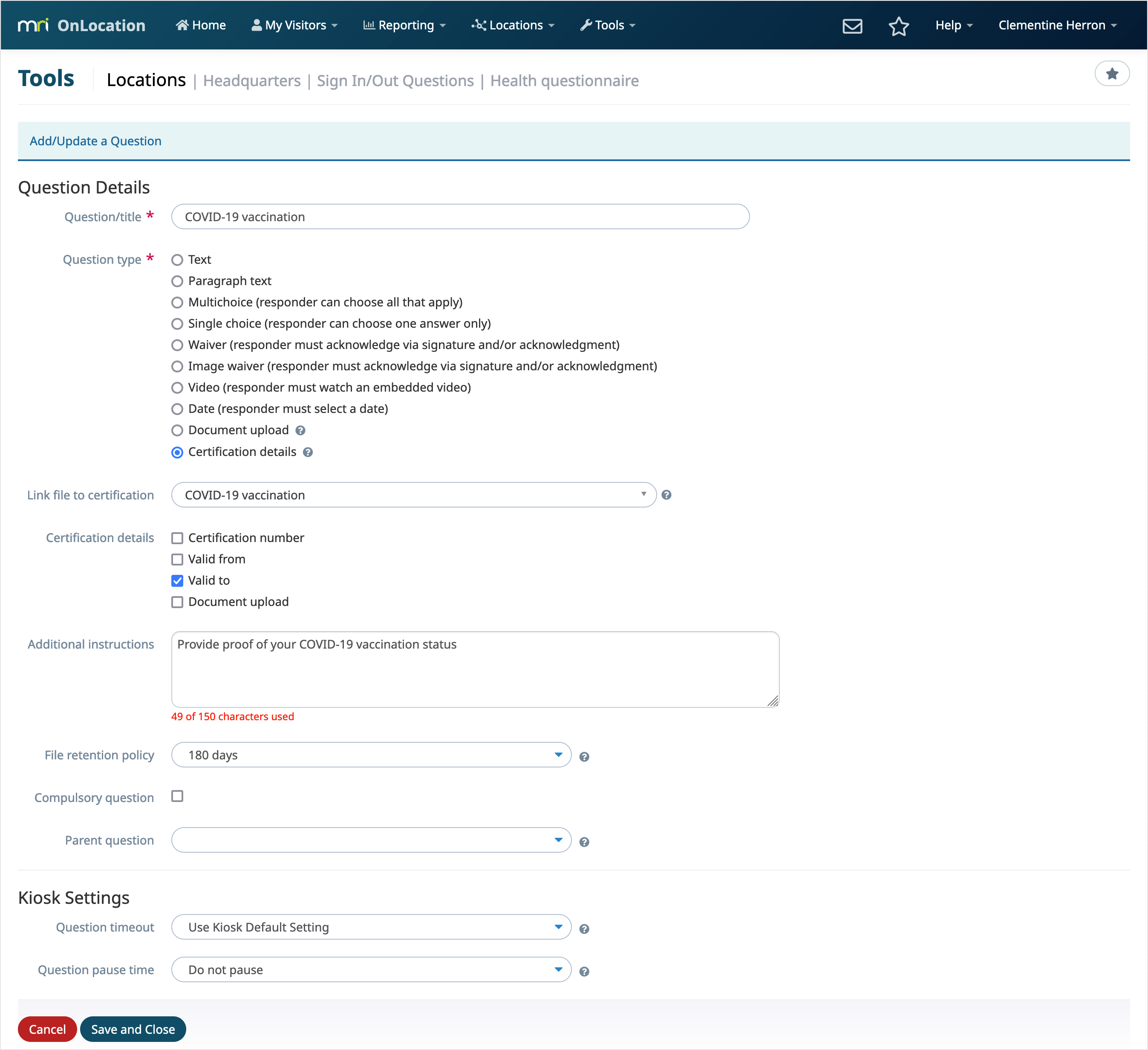Check the Valid from checkbox
This screenshot has width=1148, height=1050.
pyautogui.click(x=177, y=560)
